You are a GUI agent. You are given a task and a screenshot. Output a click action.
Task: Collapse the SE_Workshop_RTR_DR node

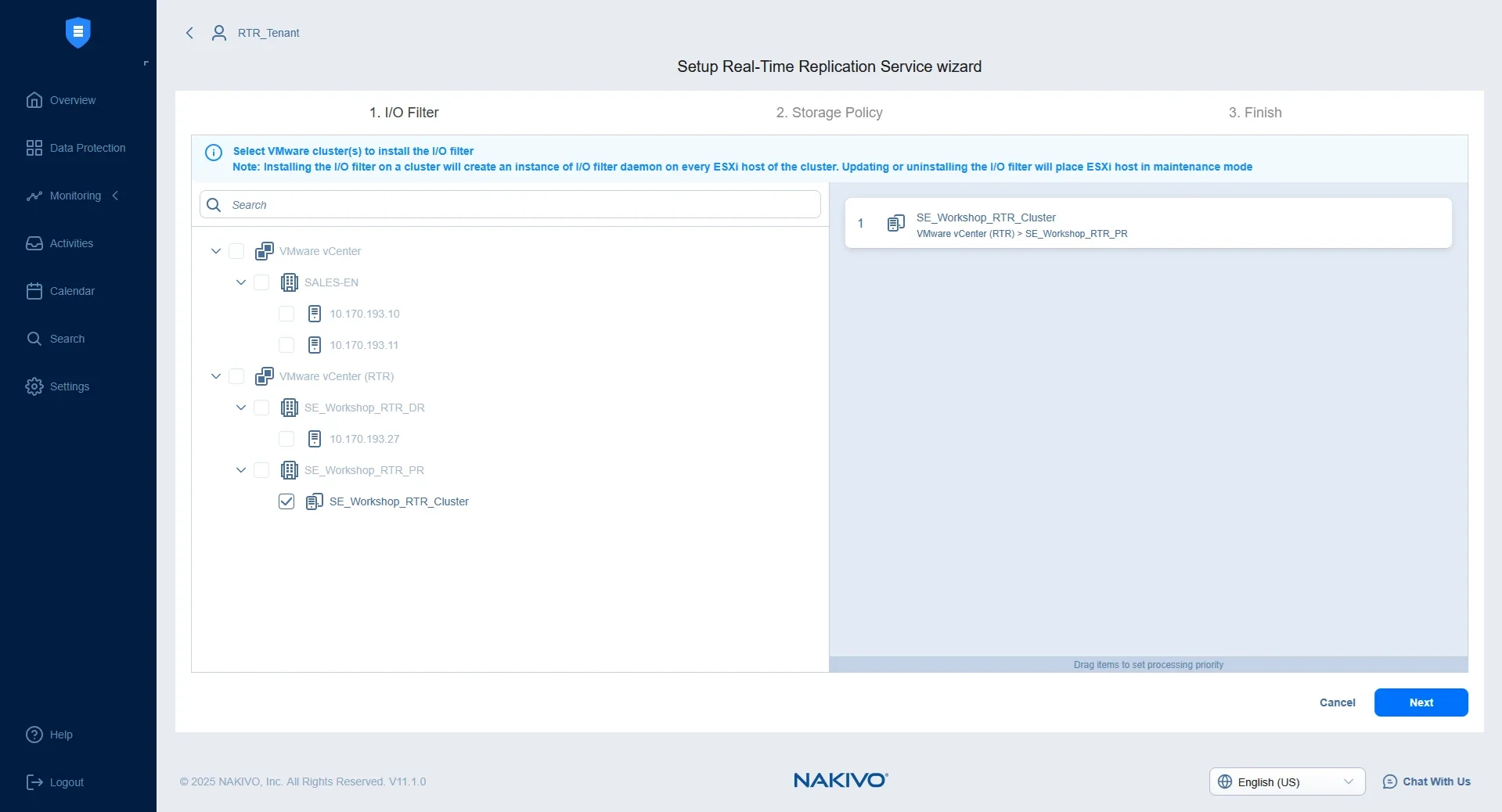[241, 408]
